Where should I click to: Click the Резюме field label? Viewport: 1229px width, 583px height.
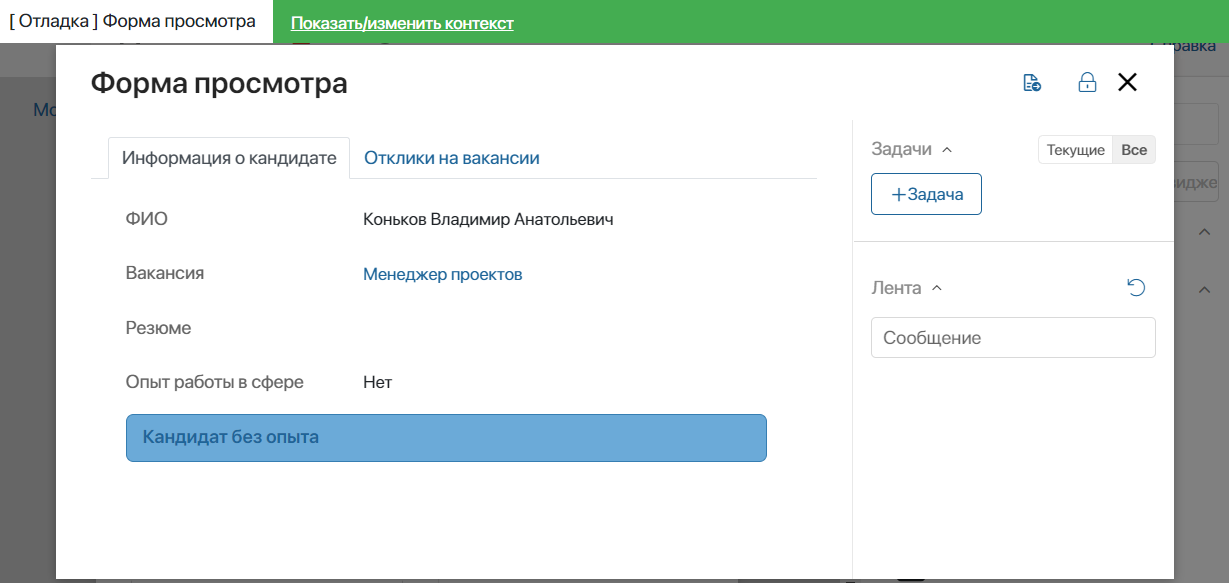(158, 328)
